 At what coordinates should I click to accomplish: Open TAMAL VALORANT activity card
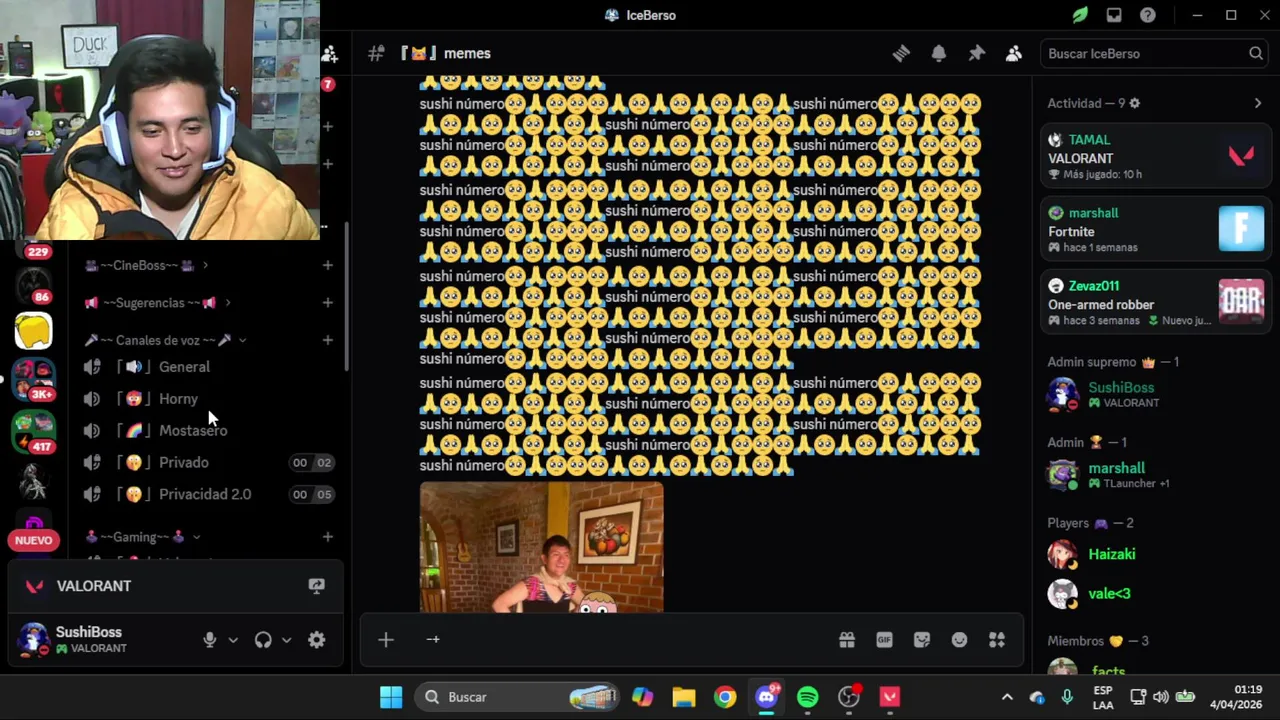(x=1156, y=156)
